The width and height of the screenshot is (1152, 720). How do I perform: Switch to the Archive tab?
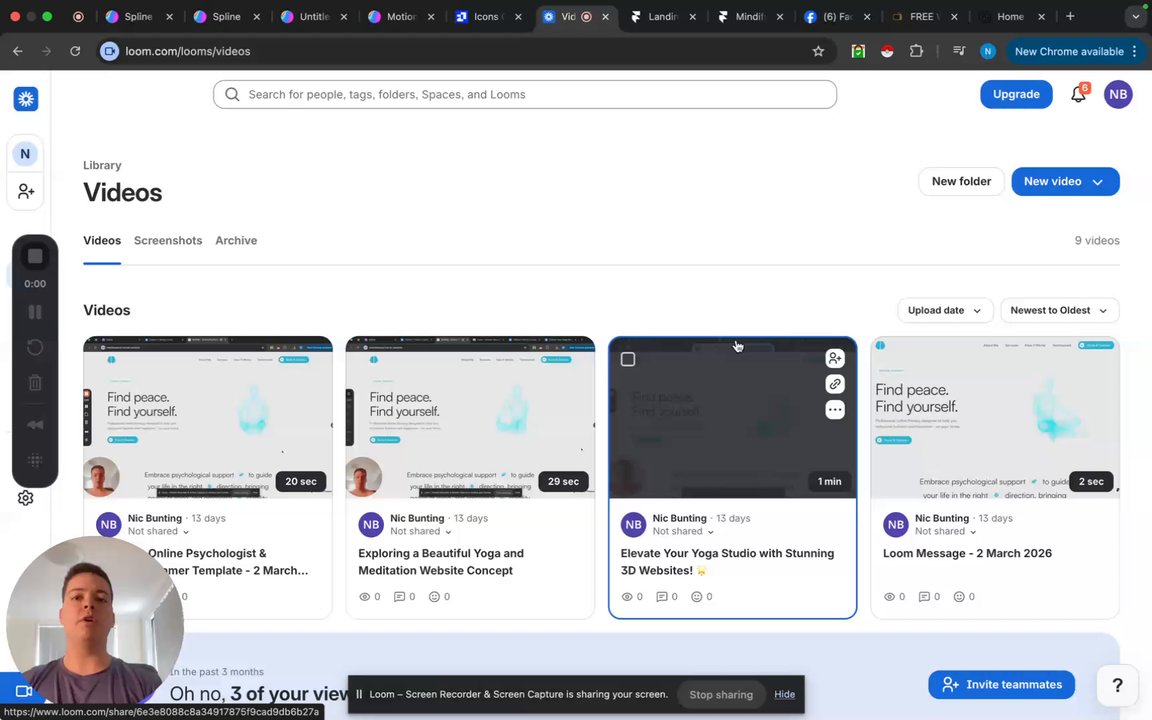coord(236,240)
